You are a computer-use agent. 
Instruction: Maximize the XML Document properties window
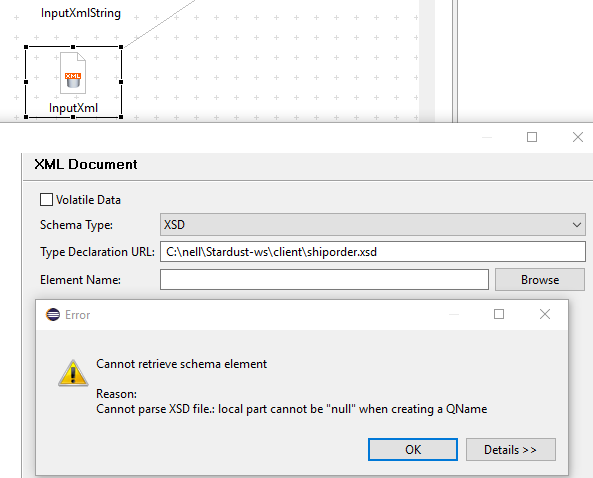(532, 137)
